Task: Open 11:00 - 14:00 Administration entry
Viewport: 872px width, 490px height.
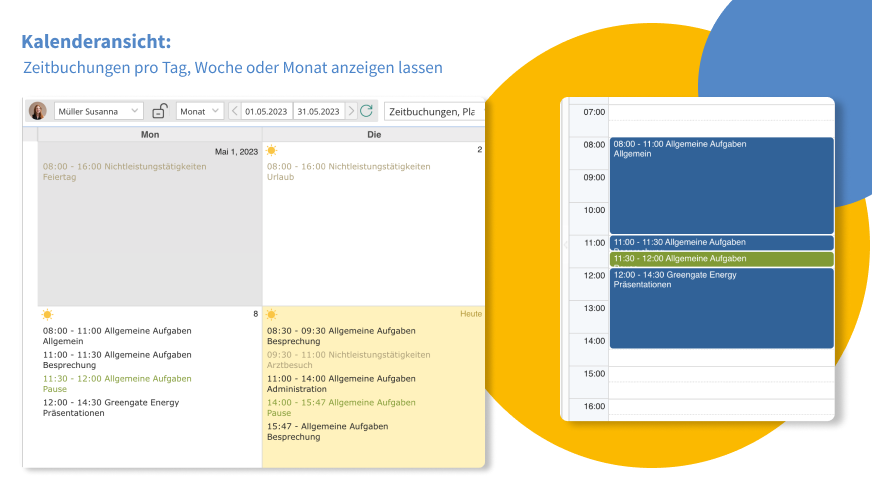Action: click(341, 384)
